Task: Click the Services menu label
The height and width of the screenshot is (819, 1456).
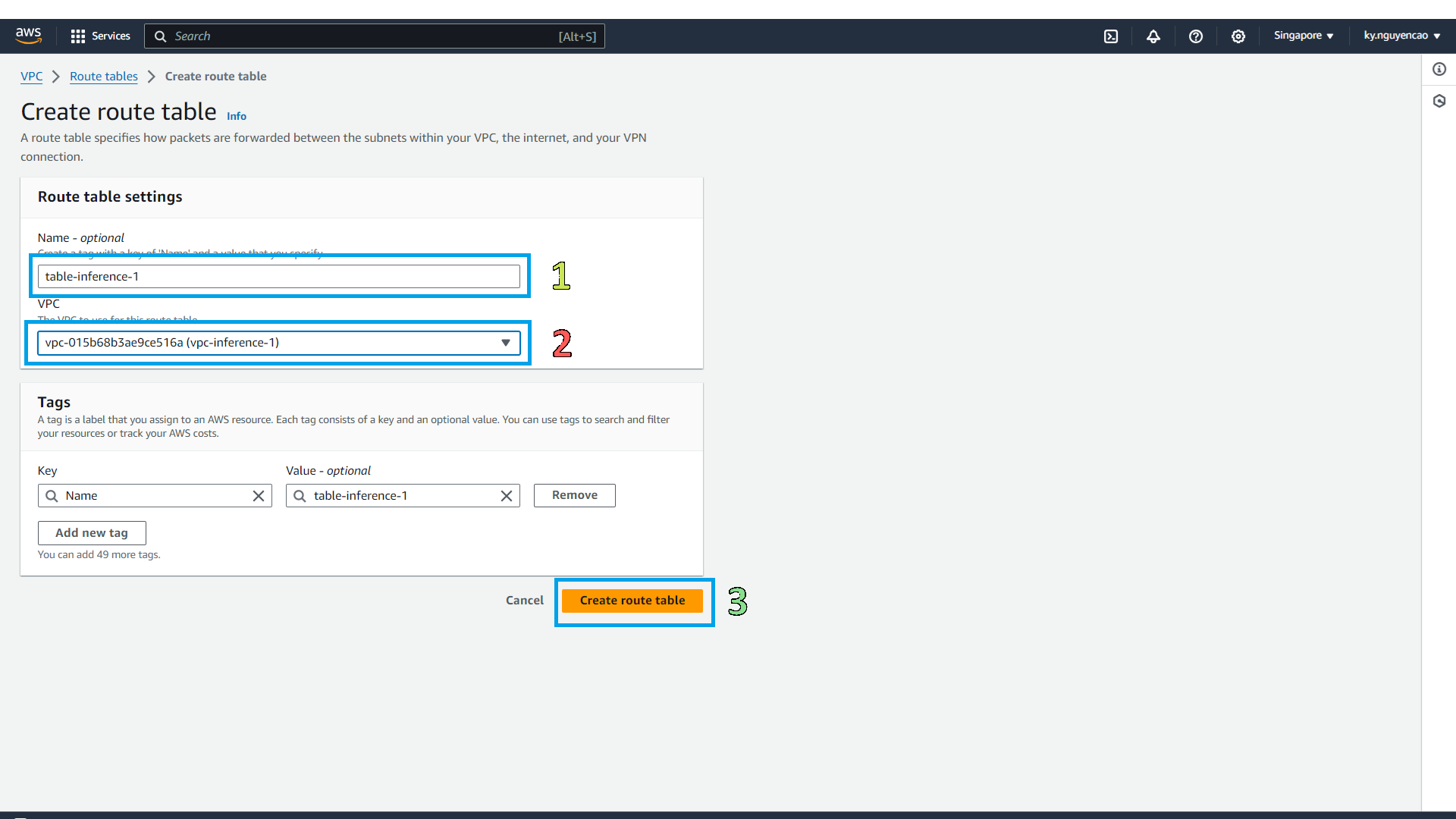Action: (x=111, y=36)
